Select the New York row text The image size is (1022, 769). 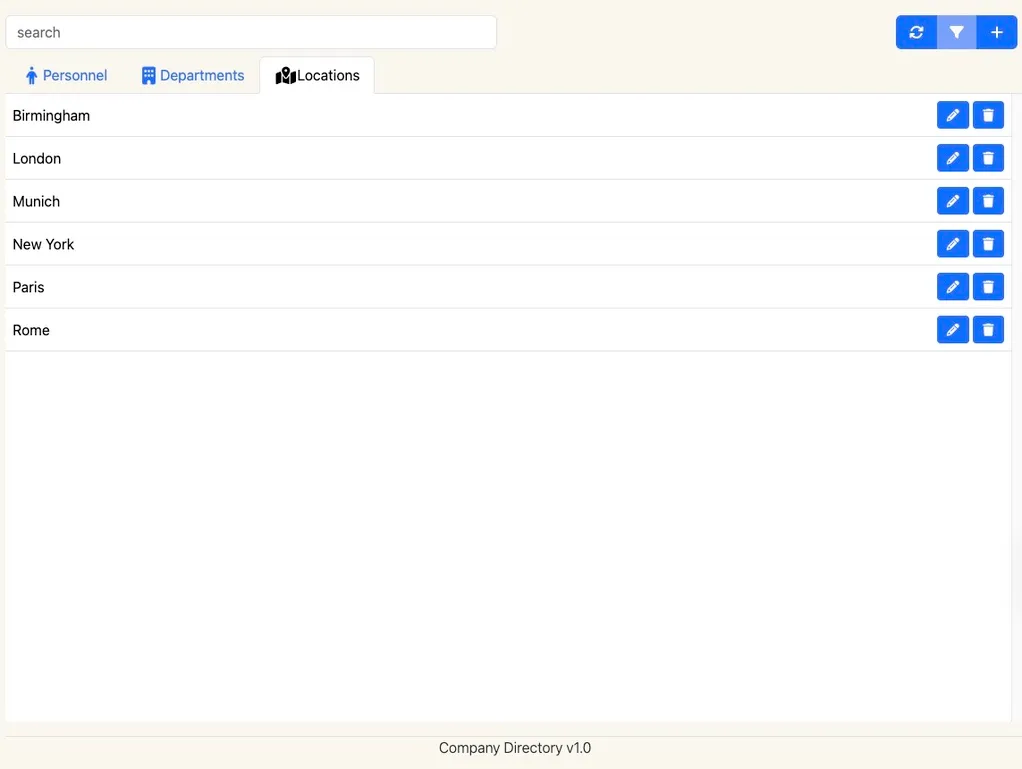tap(44, 244)
